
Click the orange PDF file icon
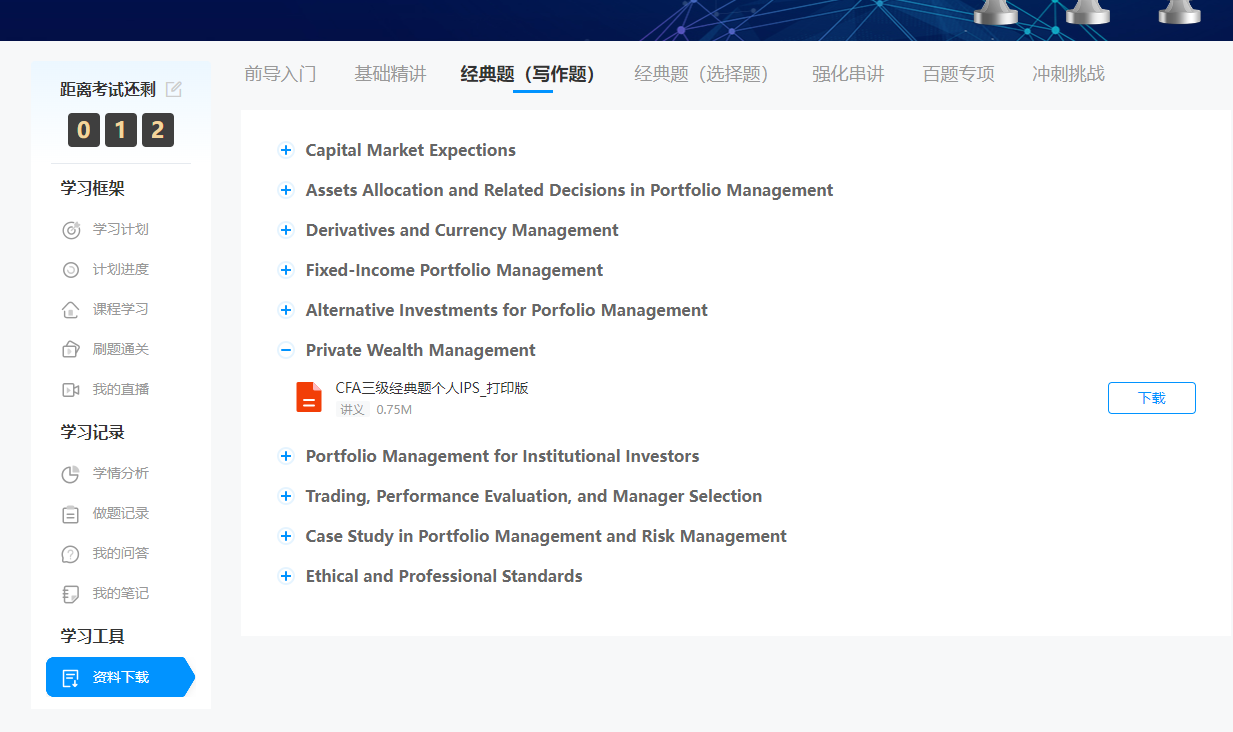(x=309, y=397)
